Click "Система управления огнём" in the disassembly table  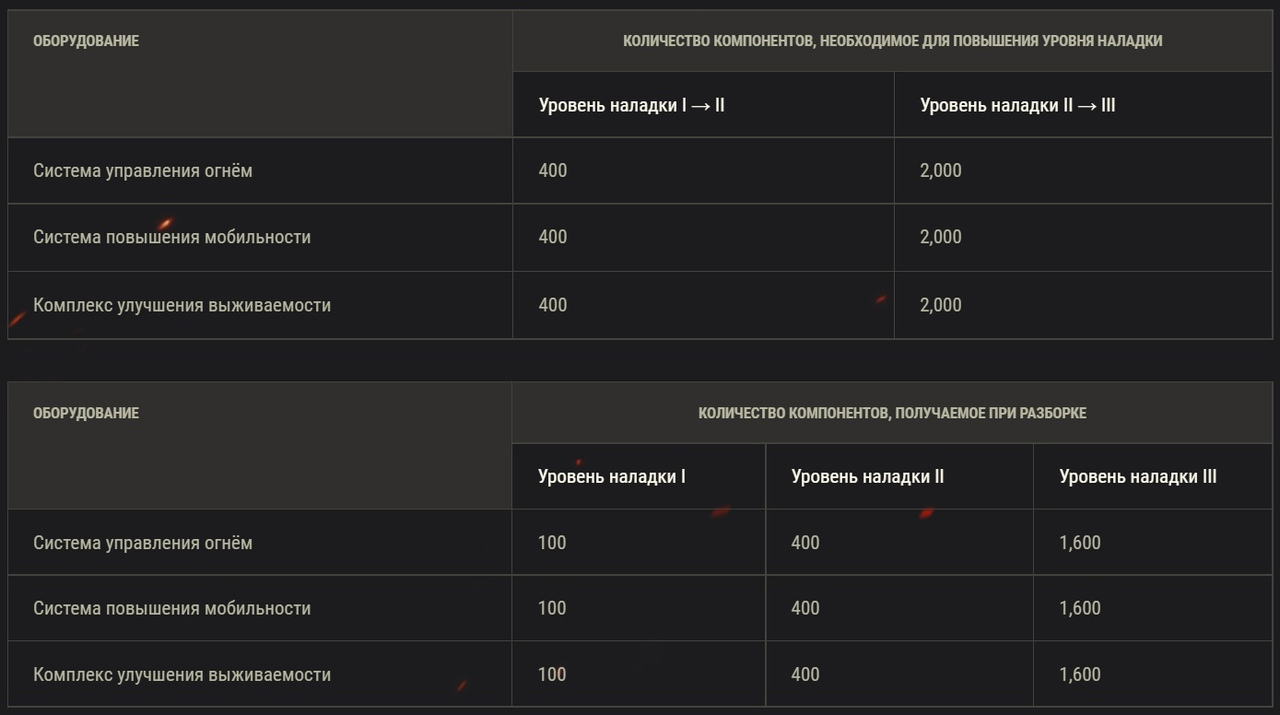(x=142, y=543)
